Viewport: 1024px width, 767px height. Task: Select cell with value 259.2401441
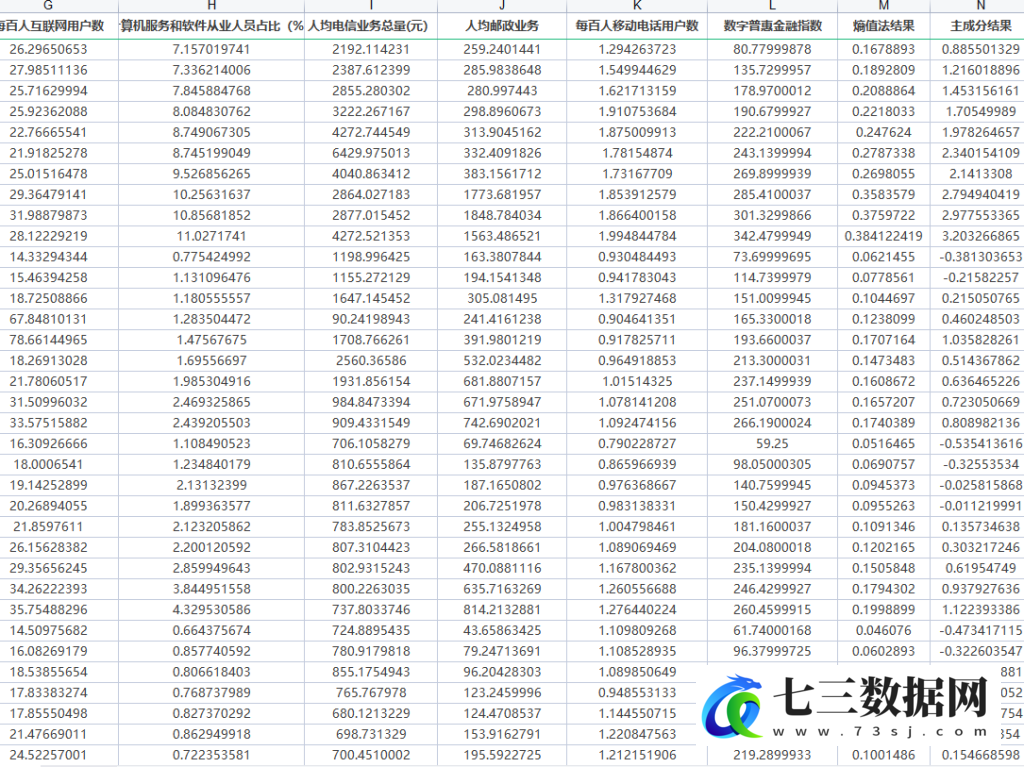coord(502,50)
